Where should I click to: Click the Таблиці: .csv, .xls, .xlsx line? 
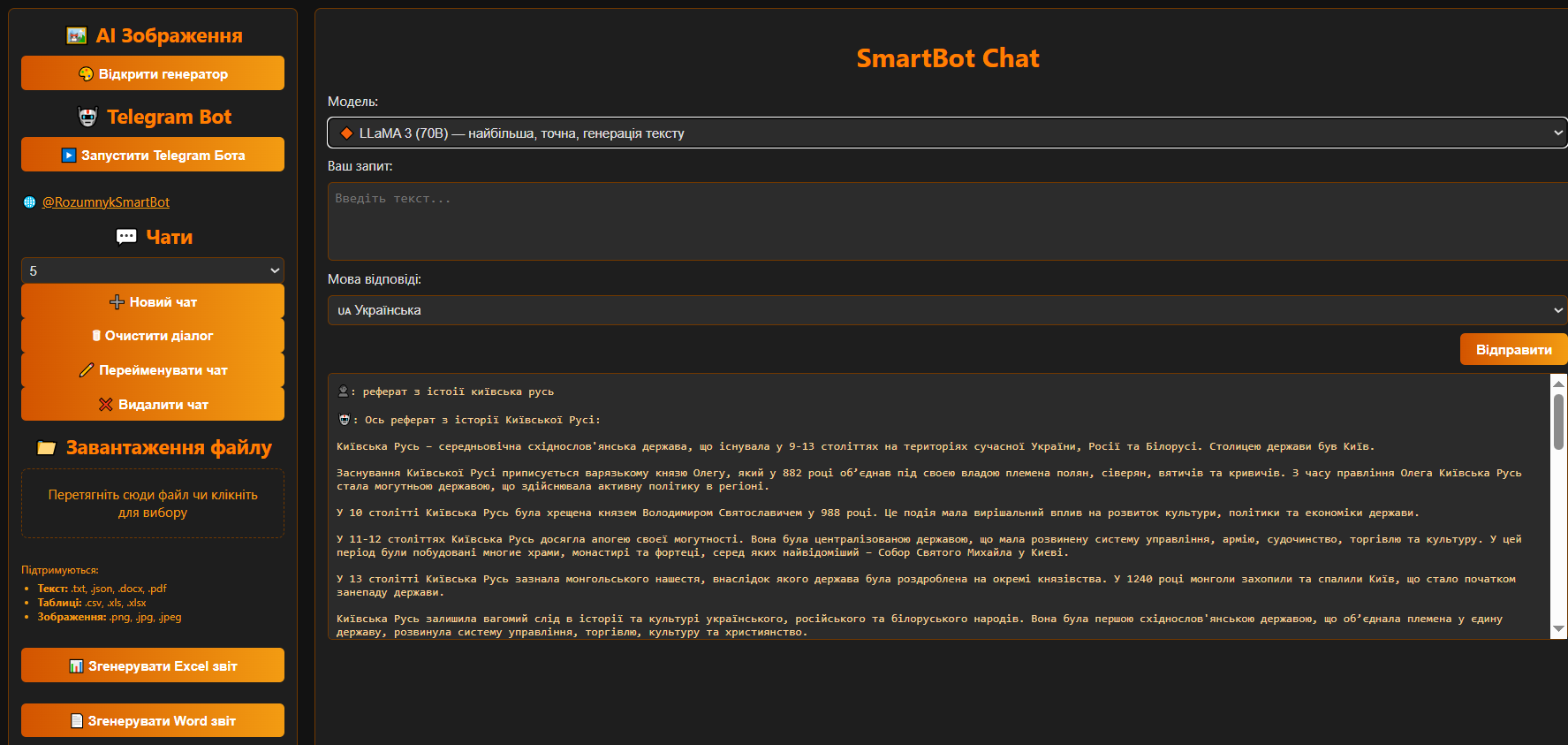[92, 603]
